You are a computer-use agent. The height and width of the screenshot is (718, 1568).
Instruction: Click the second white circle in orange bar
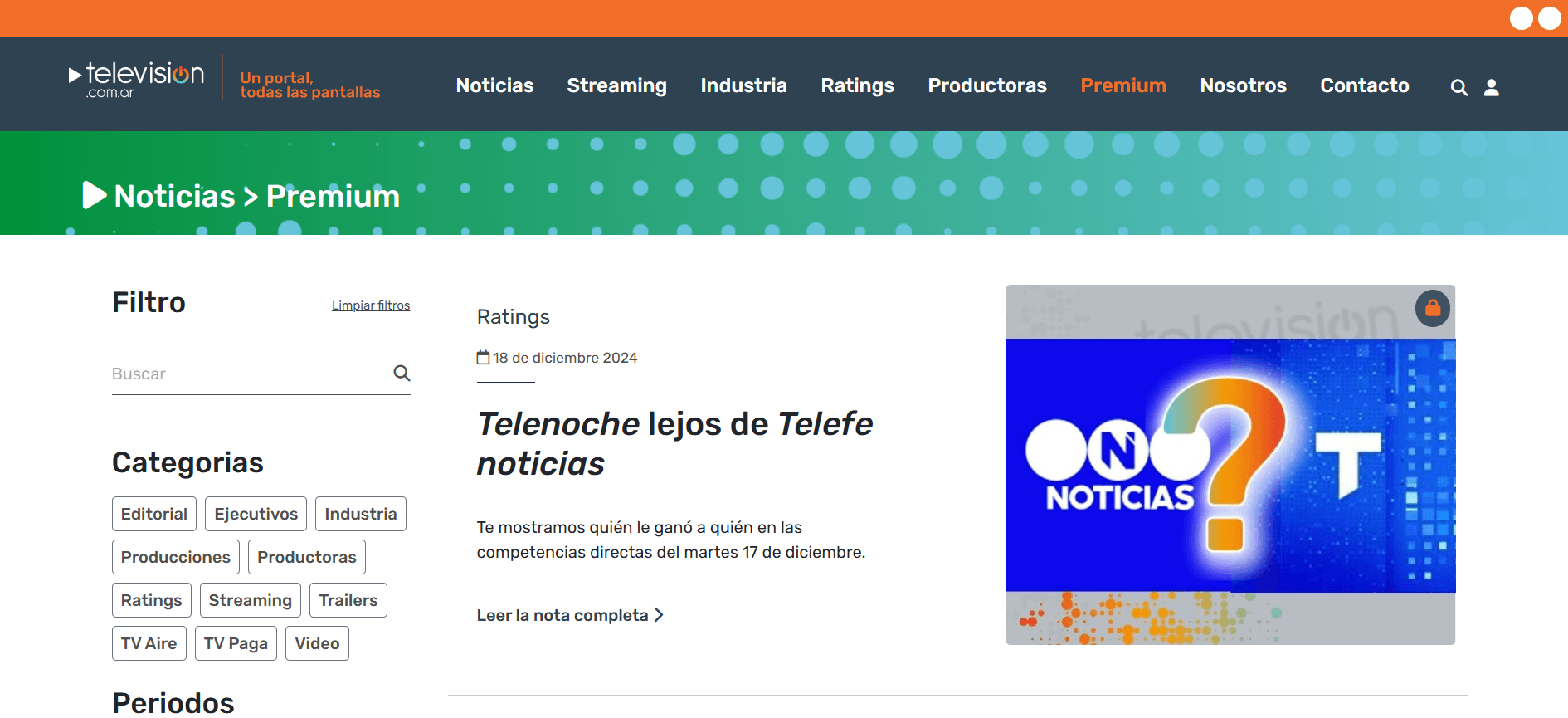(x=1549, y=18)
